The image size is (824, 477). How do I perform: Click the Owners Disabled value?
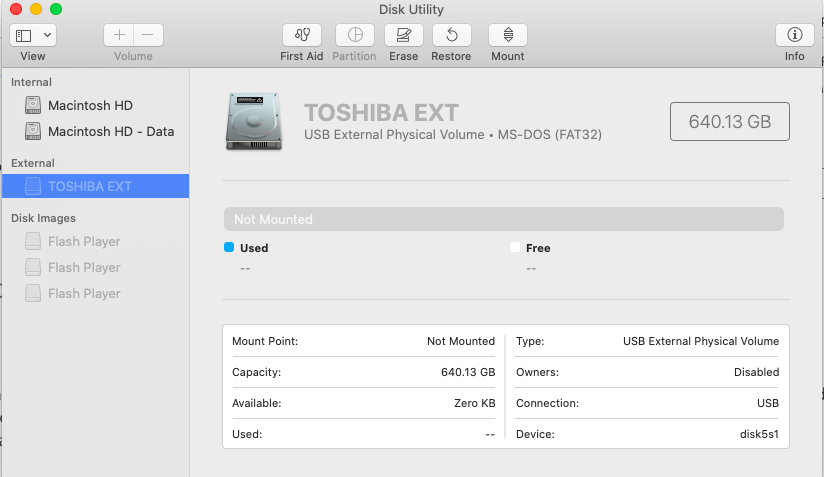(756, 372)
